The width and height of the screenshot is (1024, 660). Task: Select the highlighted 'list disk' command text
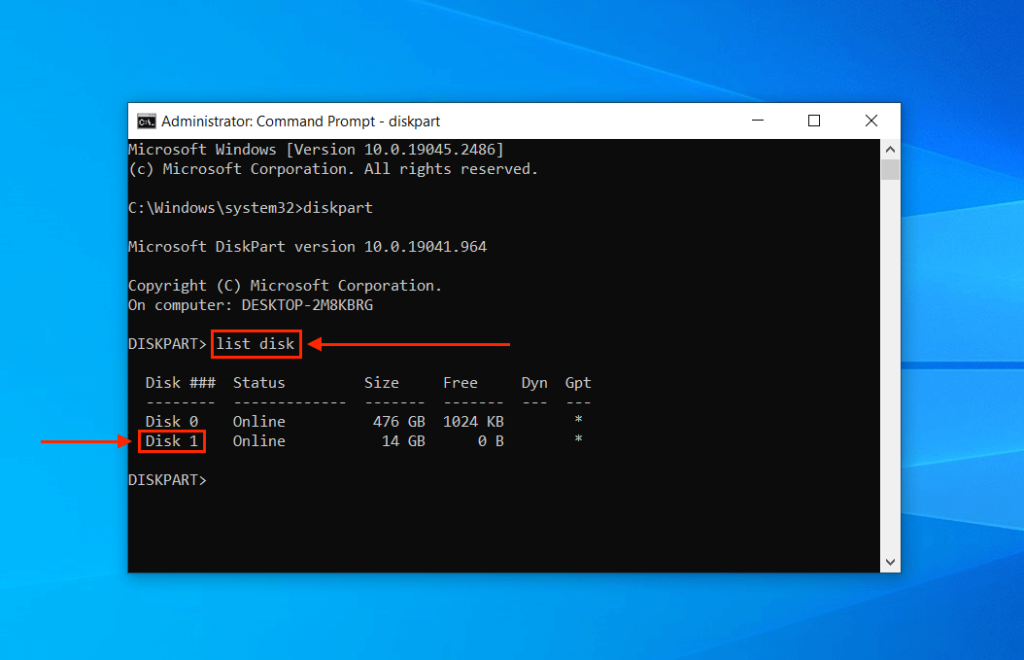pos(256,344)
